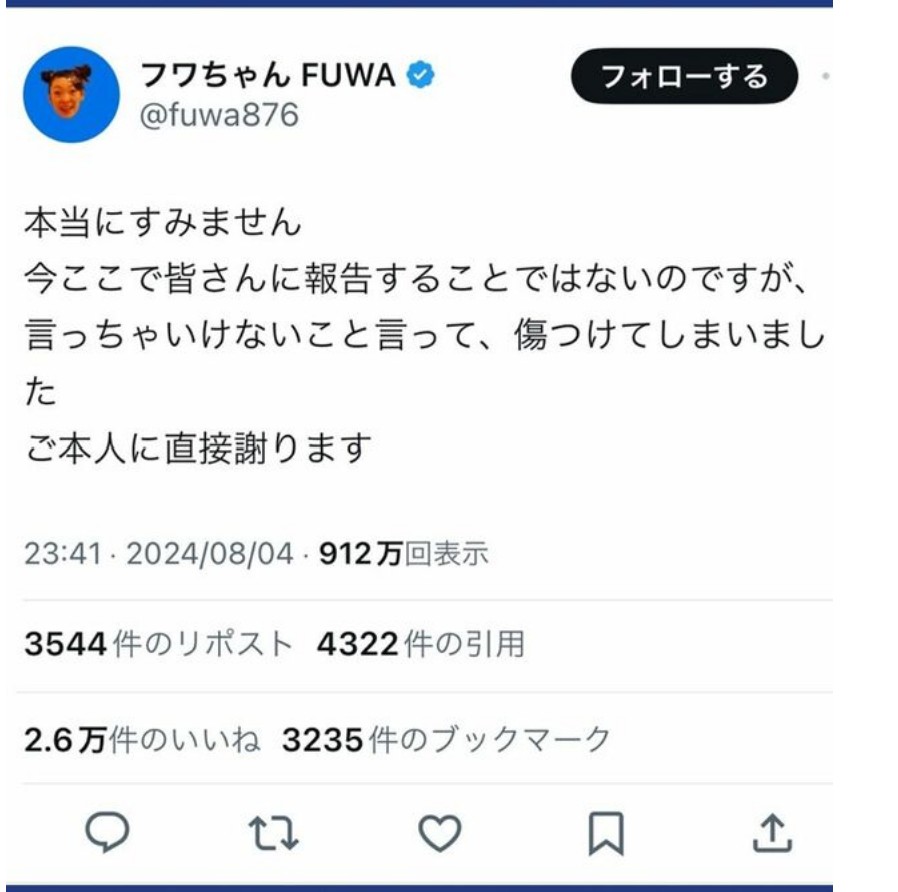The image size is (898, 892).
Task: Show the 2.6万件のいいね likes list
Action: pos(142,739)
